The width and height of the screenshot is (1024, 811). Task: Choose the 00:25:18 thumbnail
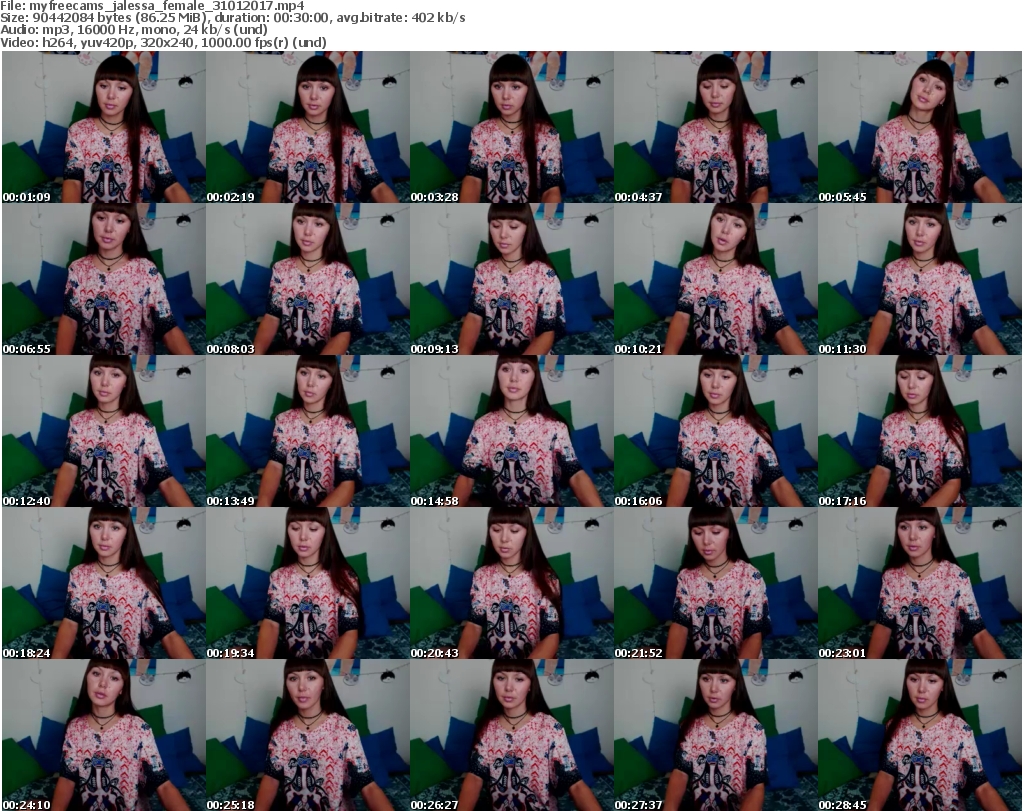[x=308, y=735]
